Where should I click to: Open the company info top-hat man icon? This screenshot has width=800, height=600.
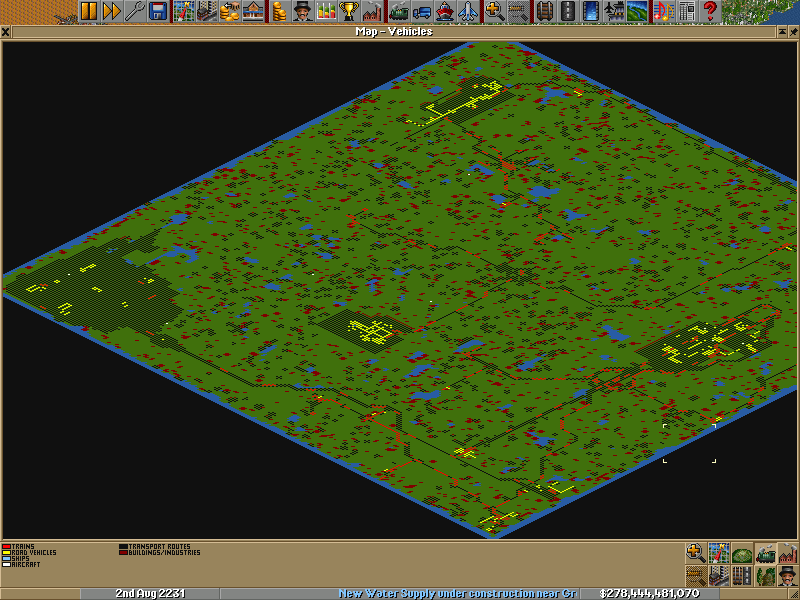click(302, 11)
